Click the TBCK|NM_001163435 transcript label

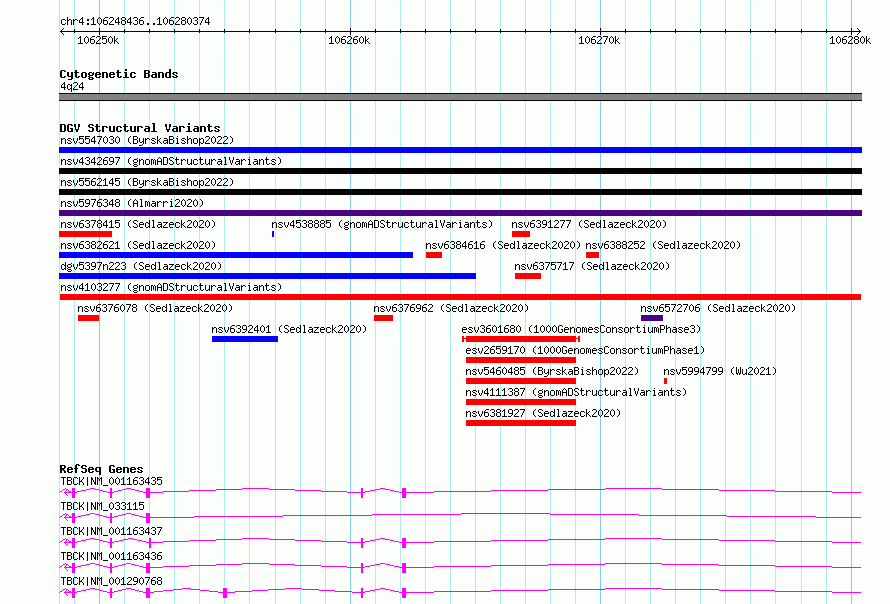click(111, 481)
